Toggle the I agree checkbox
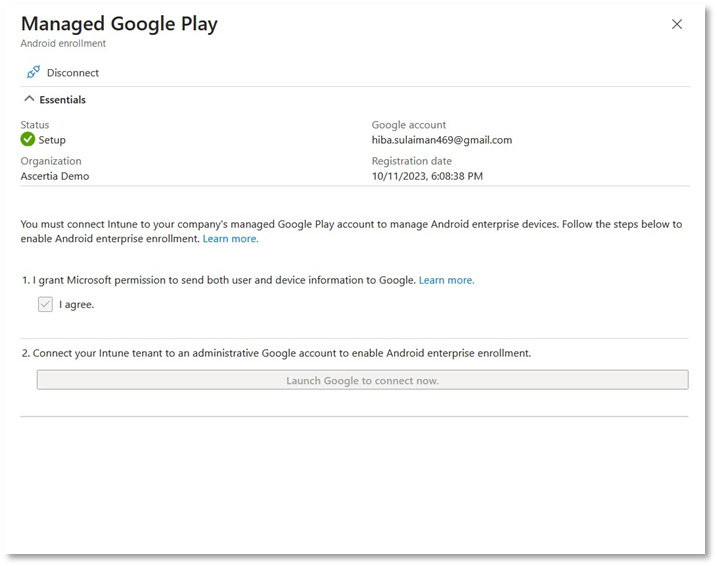Image resolution: width=717 pixels, height=566 pixels. (45, 304)
